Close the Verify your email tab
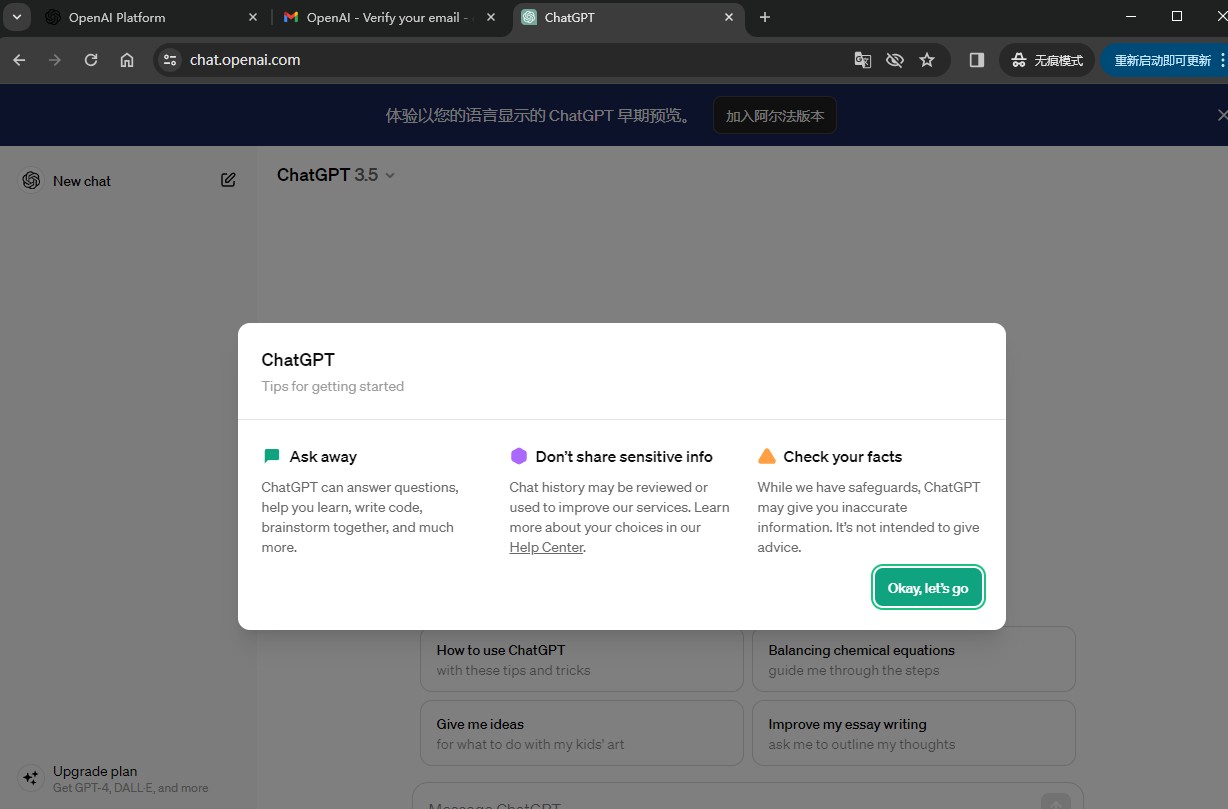 [490, 17]
